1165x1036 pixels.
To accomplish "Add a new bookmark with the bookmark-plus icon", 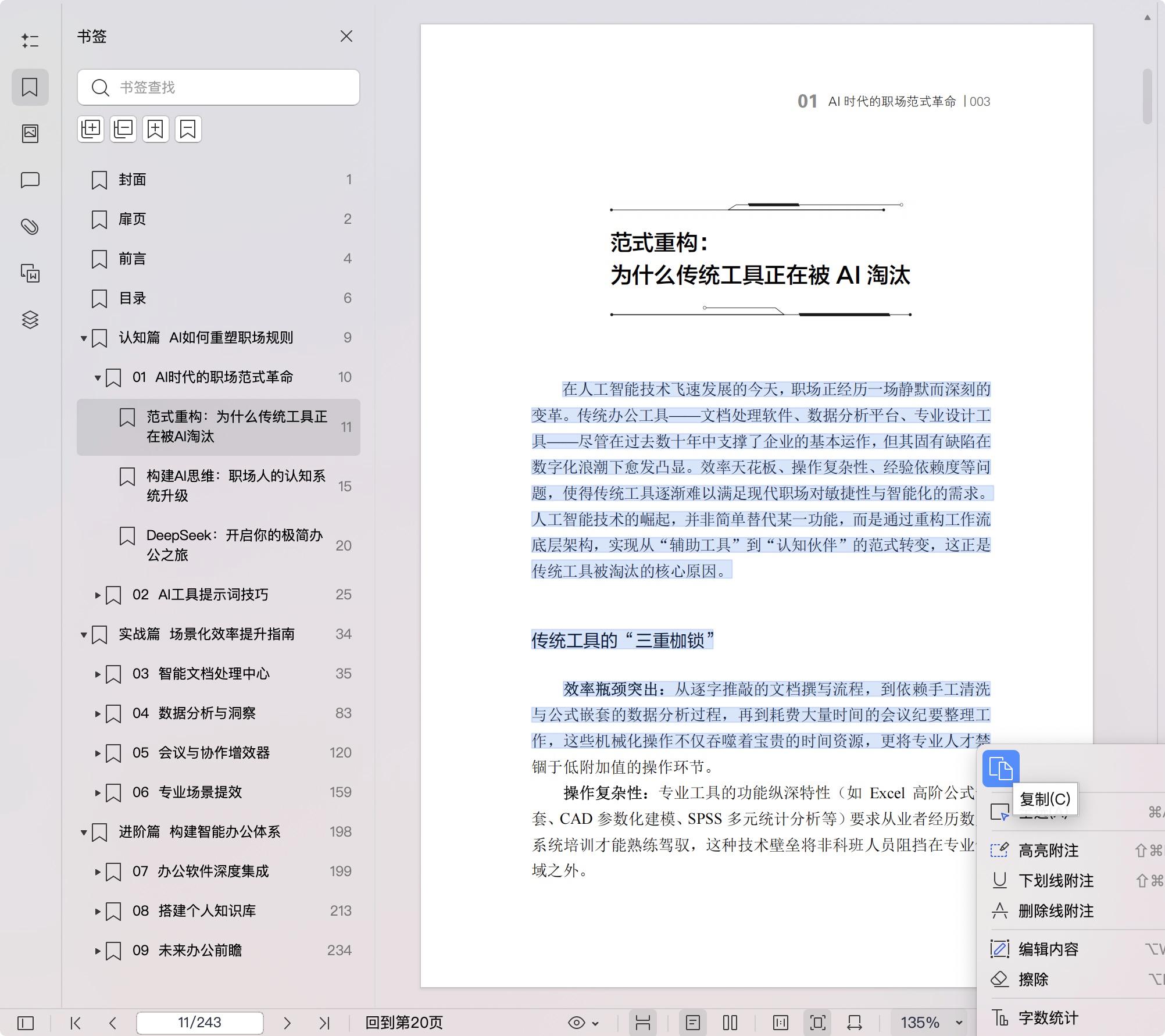I will (155, 129).
